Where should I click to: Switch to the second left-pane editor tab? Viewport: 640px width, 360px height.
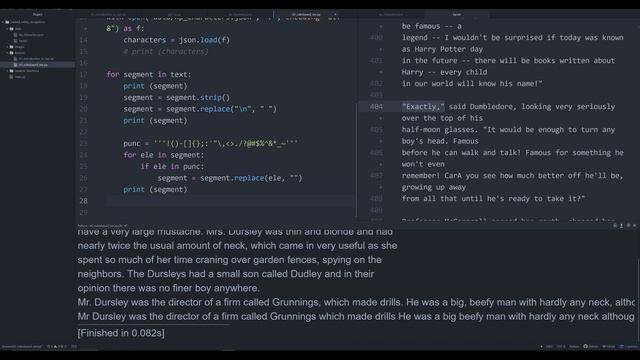click(x=174, y=14)
